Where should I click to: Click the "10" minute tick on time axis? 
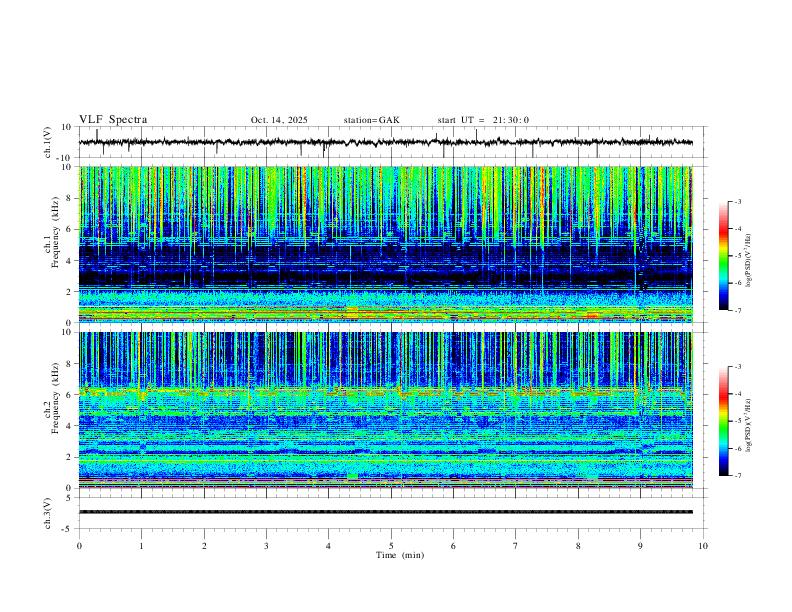[703, 546]
